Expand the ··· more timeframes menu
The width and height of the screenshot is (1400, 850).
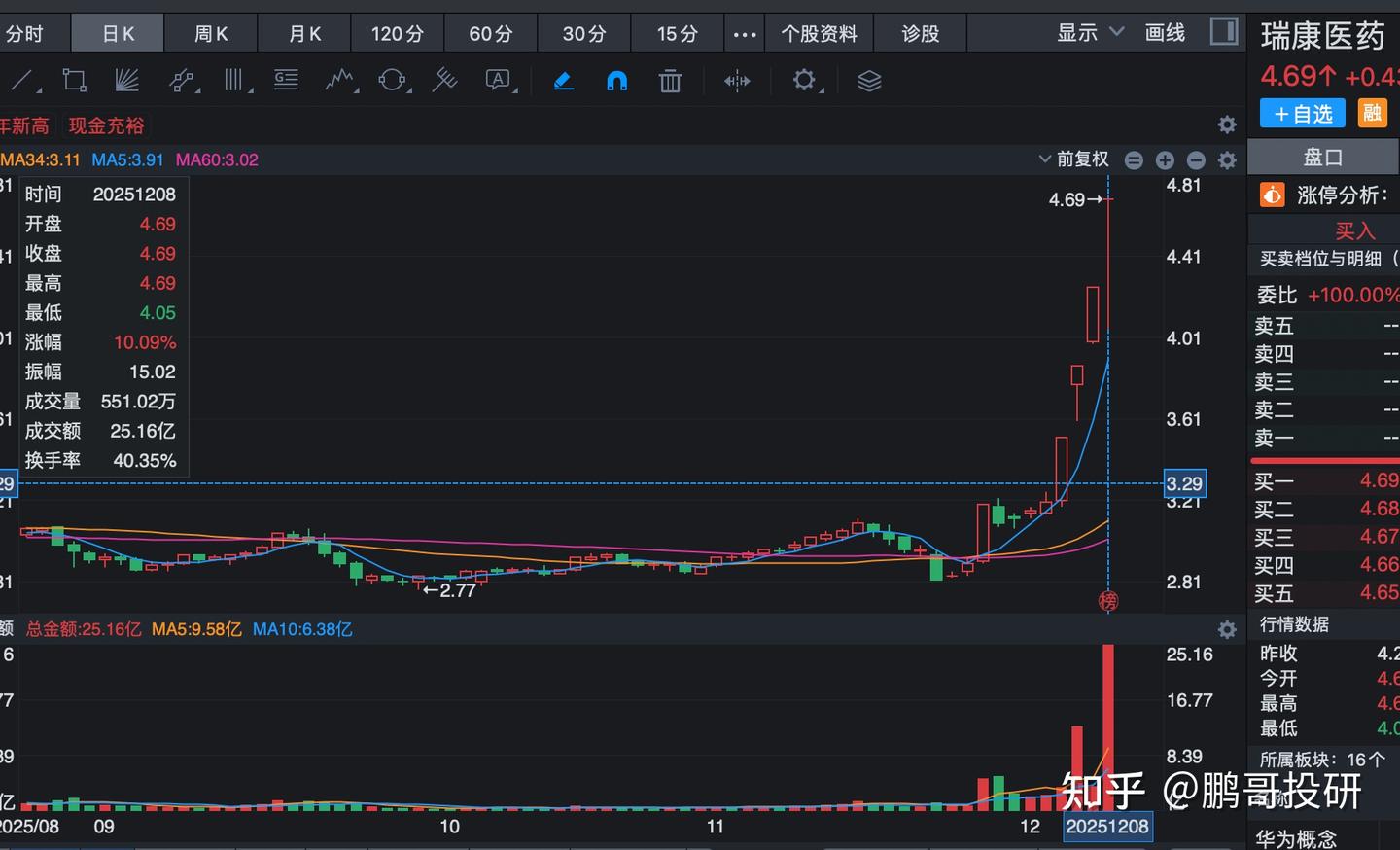744,32
